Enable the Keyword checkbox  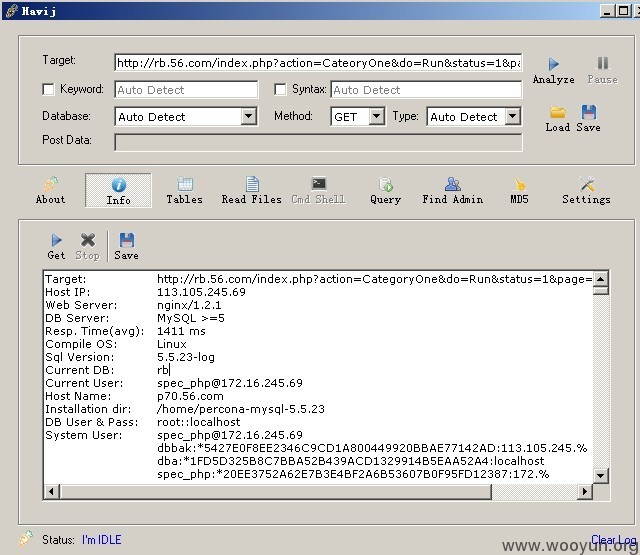tap(48, 89)
